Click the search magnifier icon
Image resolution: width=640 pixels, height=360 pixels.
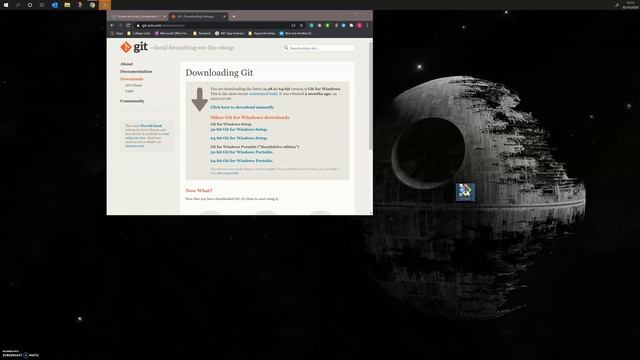(x=286, y=48)
